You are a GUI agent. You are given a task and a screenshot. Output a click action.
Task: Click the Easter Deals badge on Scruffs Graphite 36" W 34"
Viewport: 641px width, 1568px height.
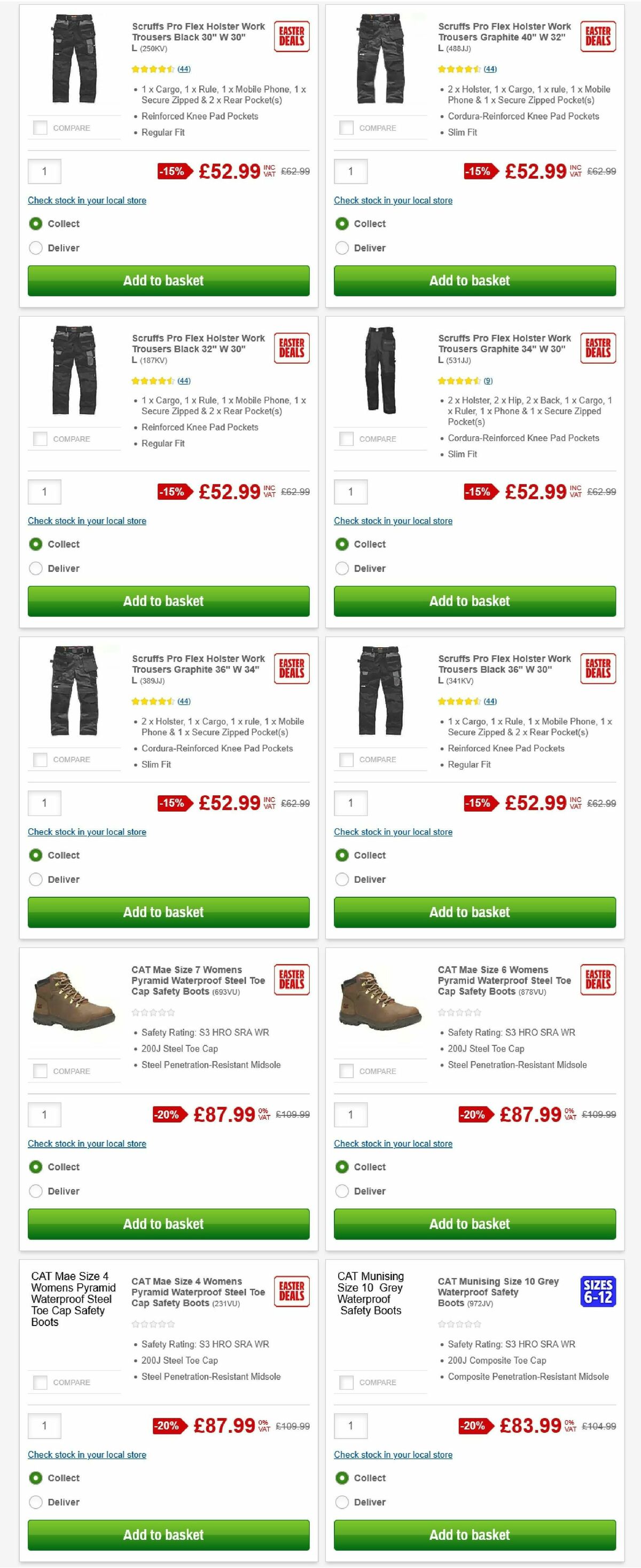coord(291,668)
